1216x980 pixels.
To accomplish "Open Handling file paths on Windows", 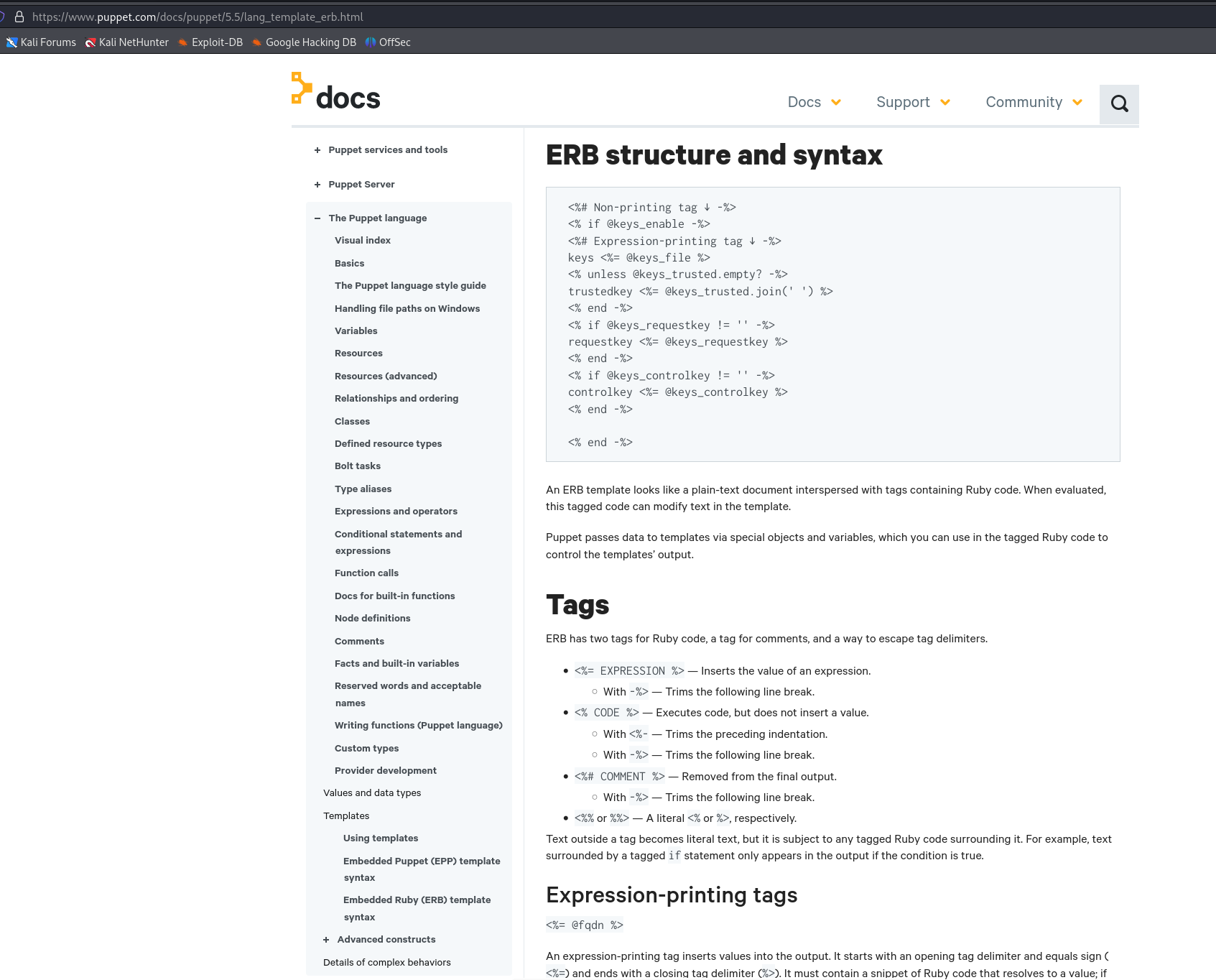I will point(407,309).
